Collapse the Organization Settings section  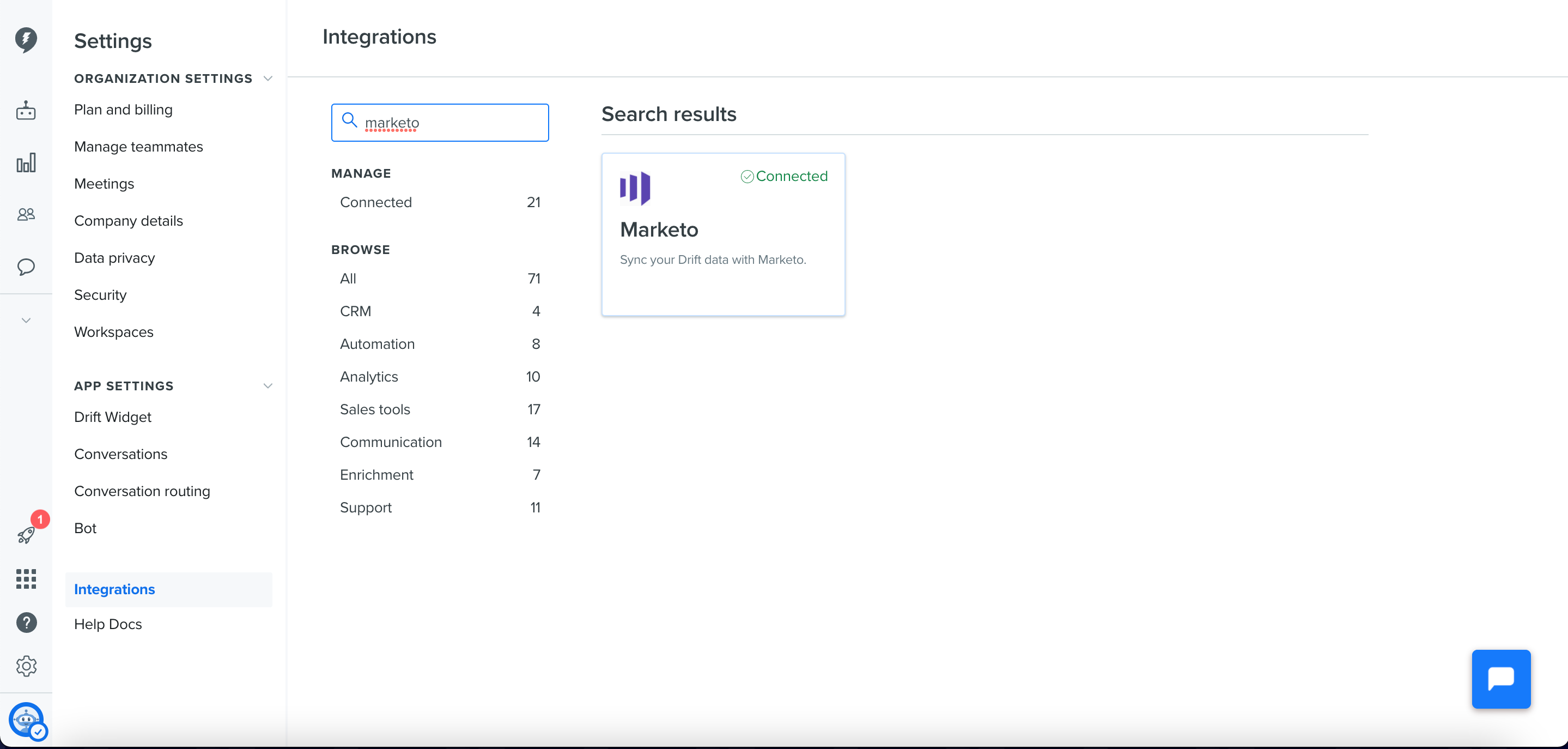(268, 78)
